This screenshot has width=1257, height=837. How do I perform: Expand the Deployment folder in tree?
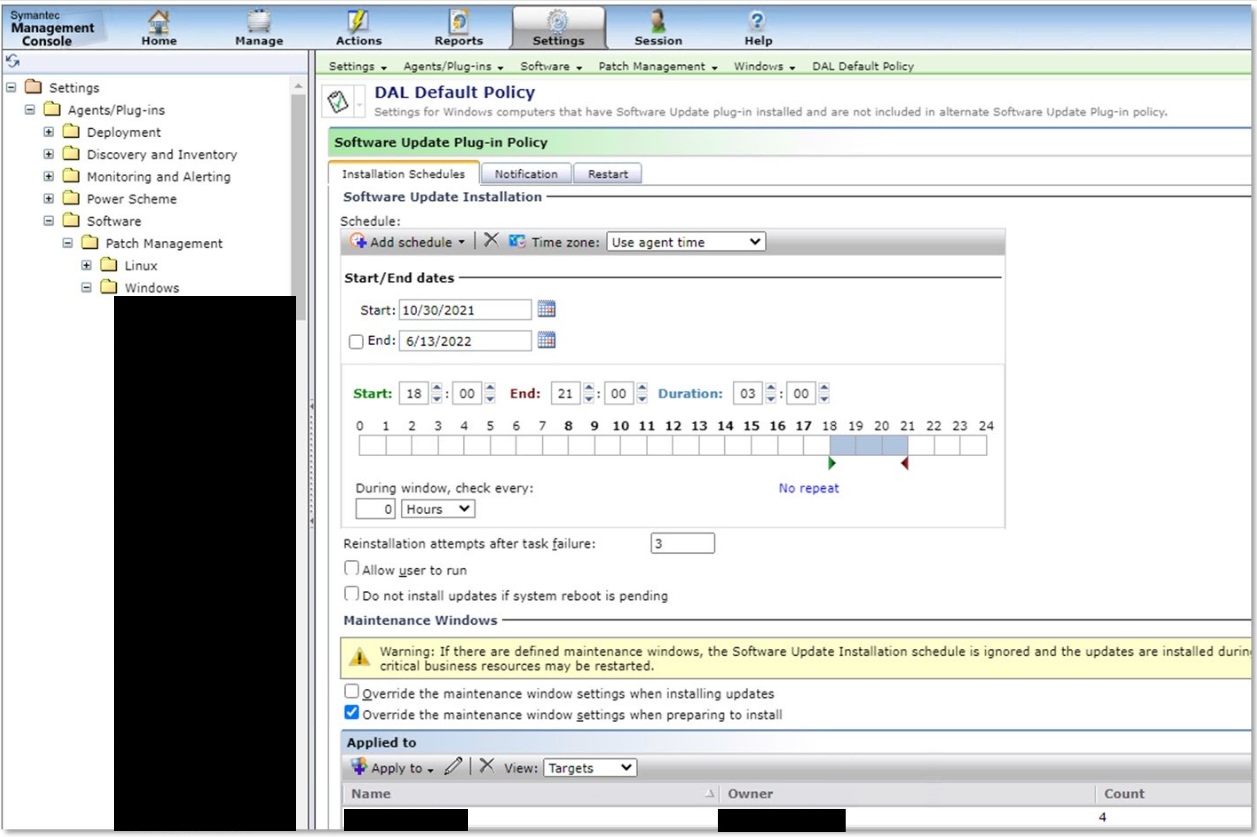pos(48,132)
